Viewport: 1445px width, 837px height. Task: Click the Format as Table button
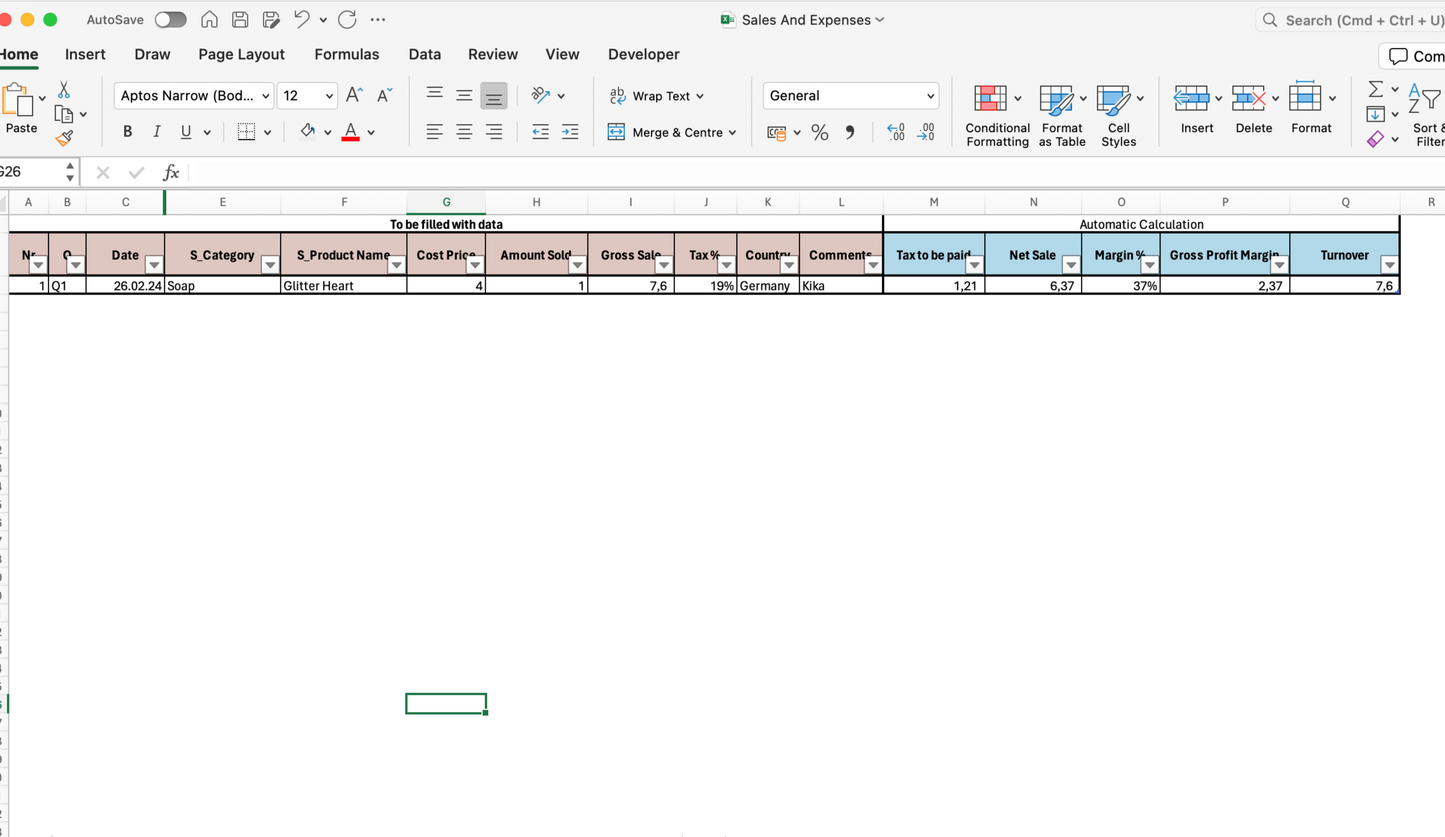[x=1061, y=116]
